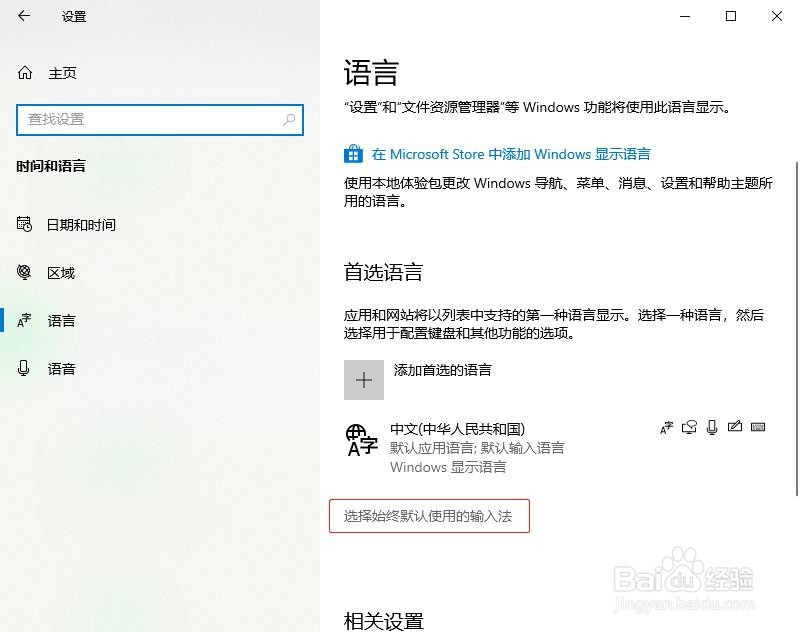Open 语音 settings page
This screenshot has width=800, height=632.
point(62,369)
